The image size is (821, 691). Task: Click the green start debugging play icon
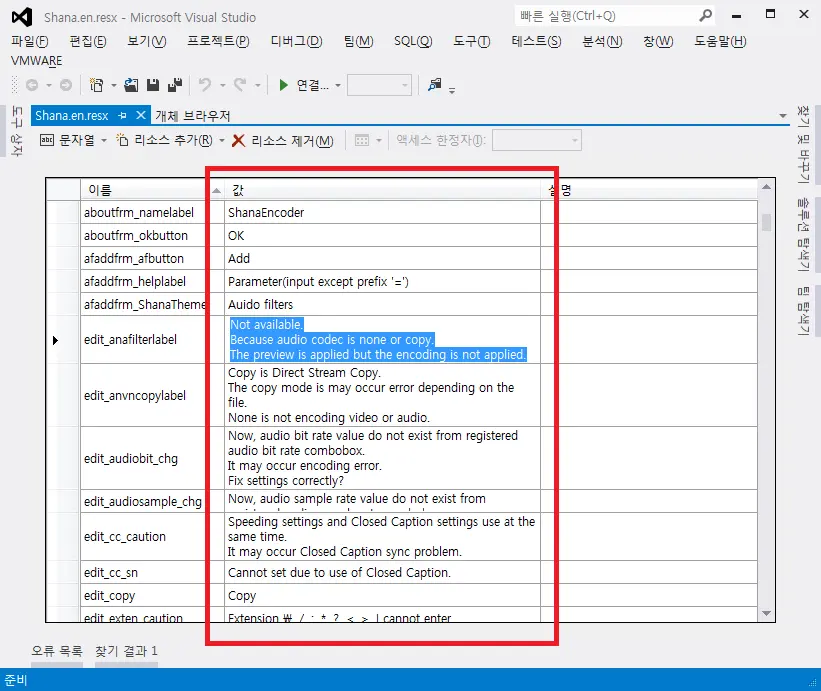coord(283,85)
